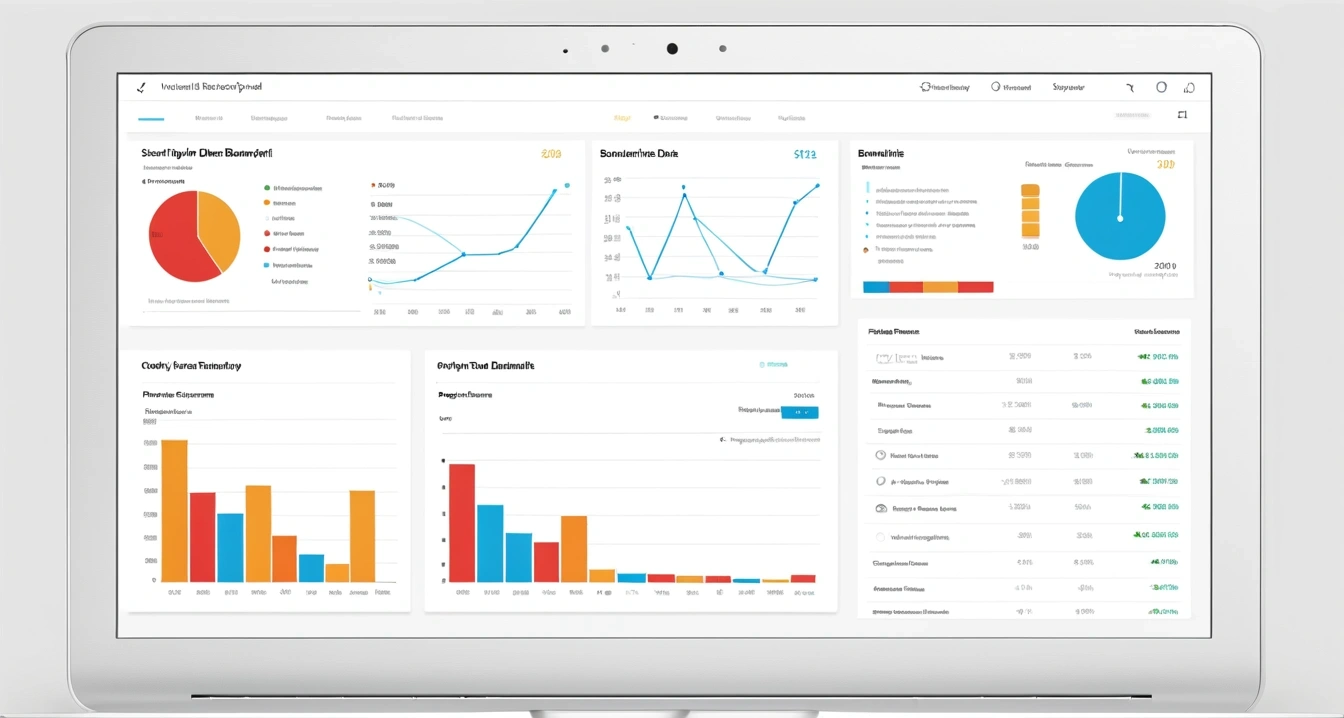Select the active tab with blue underline

click(151, 119)
